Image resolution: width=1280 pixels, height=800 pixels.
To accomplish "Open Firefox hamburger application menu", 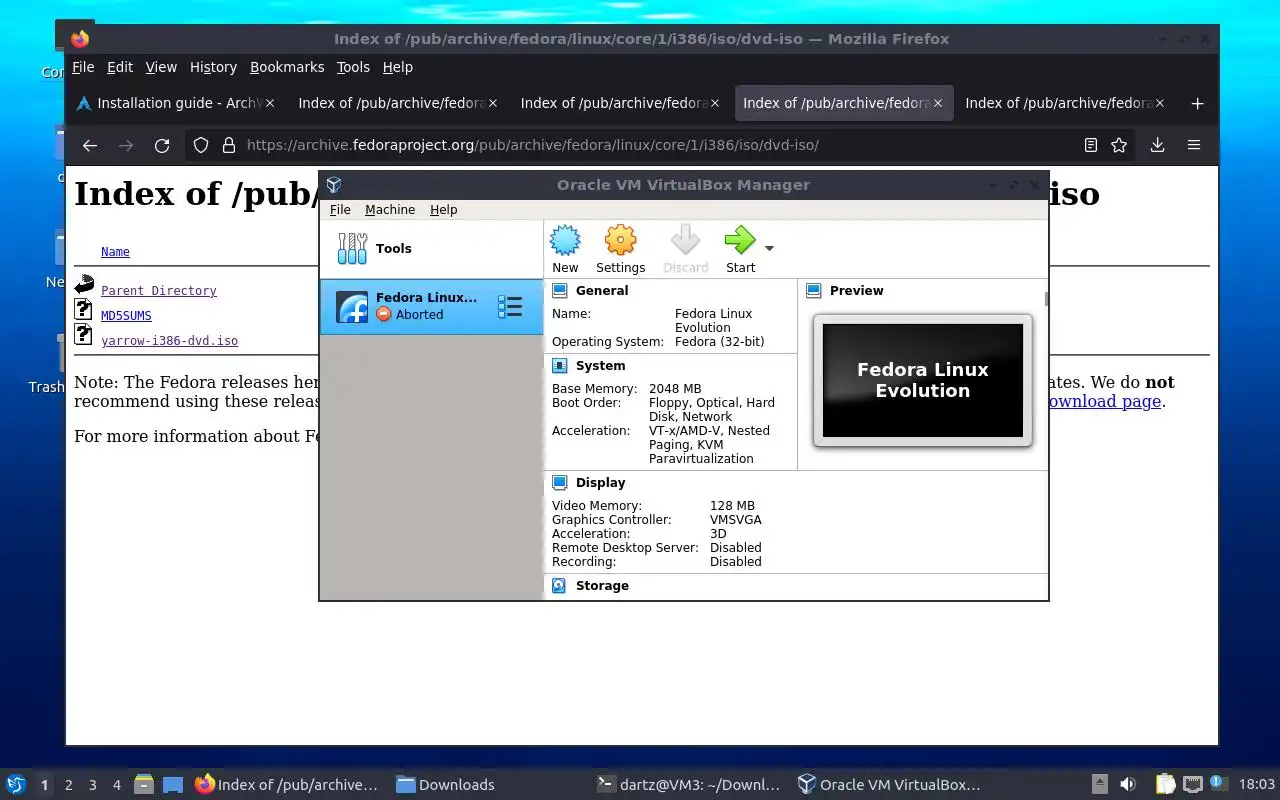I will pyautogui.click(x=1194, y=145).
